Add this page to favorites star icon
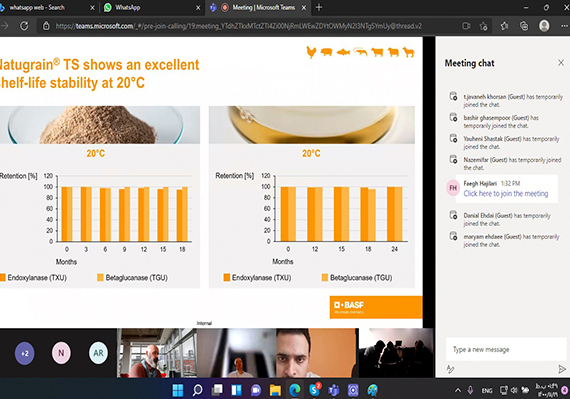The height and width of the screenshot is (399, 570). [x=483, y=26]
